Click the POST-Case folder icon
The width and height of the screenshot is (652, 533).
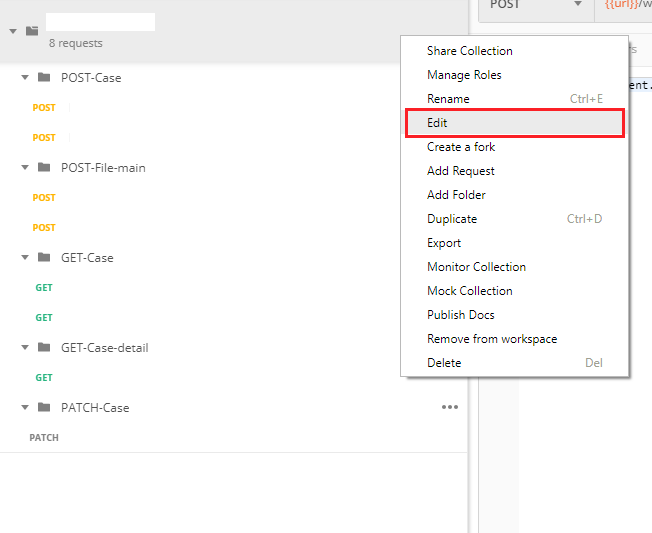[44, 77]
